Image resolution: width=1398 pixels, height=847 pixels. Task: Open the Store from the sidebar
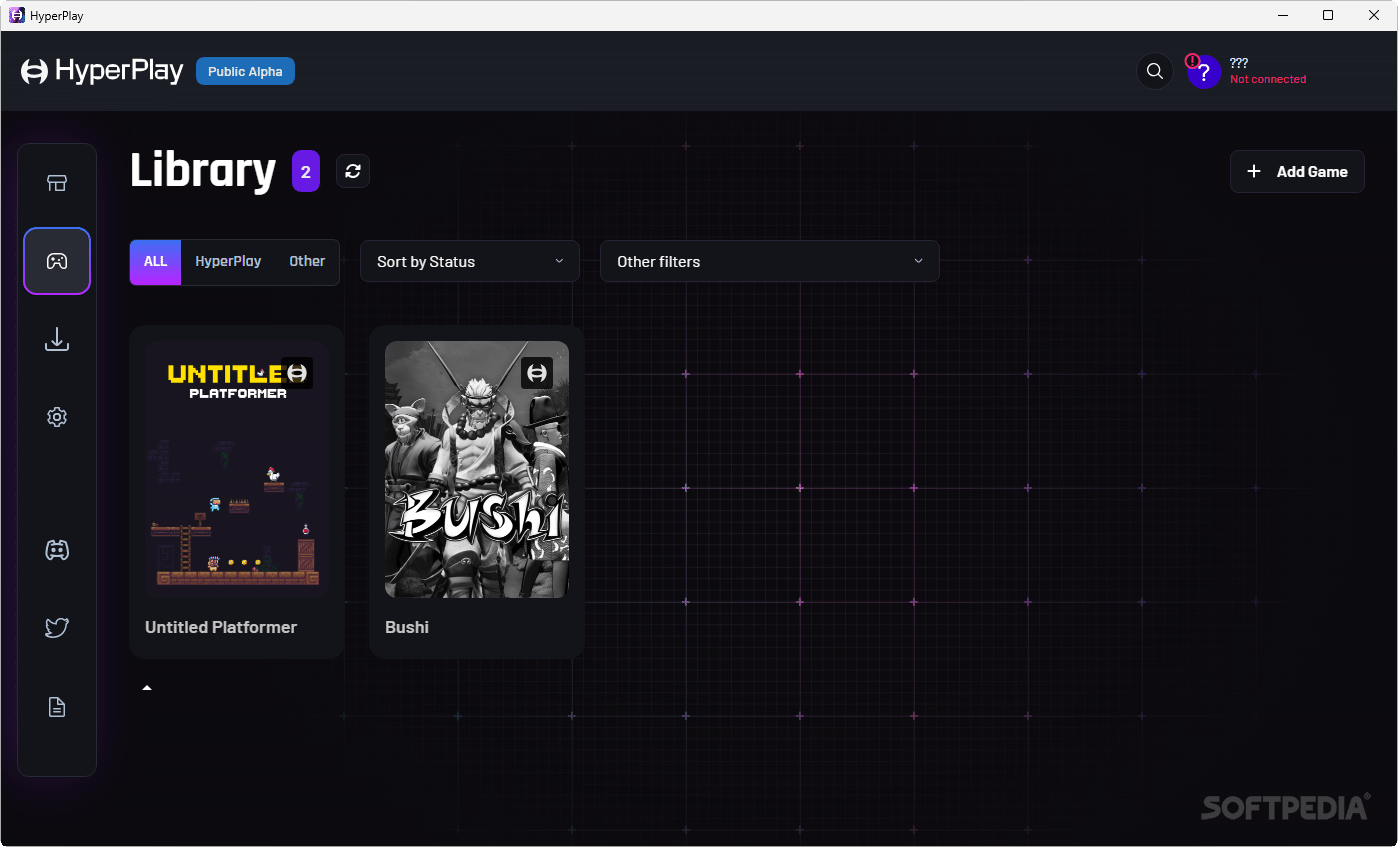click(57, 183)
